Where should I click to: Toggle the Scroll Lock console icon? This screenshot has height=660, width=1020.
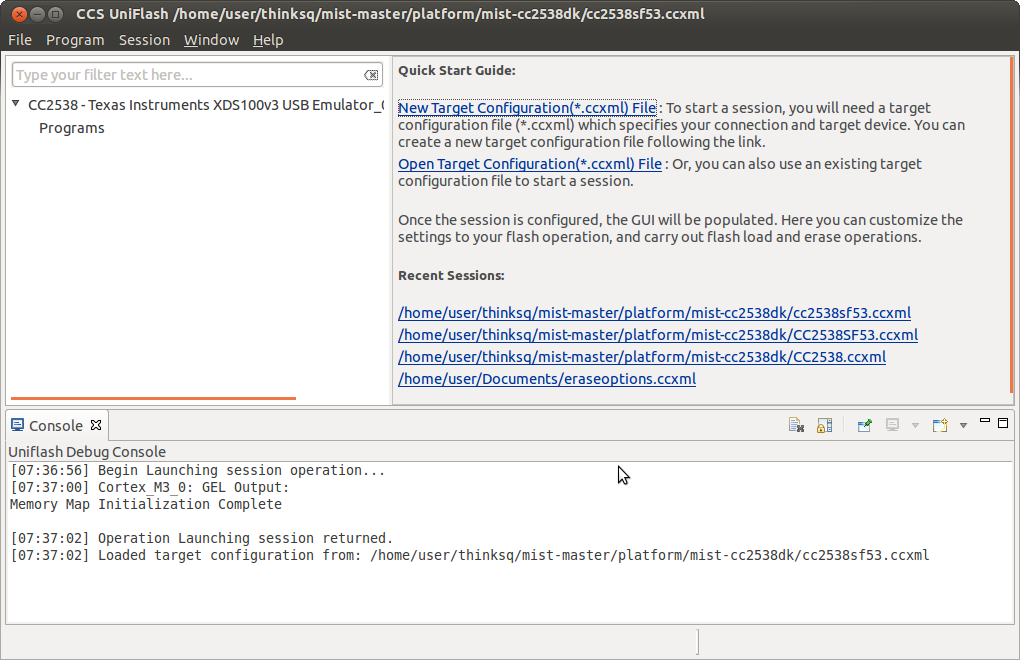click(824, 425)
